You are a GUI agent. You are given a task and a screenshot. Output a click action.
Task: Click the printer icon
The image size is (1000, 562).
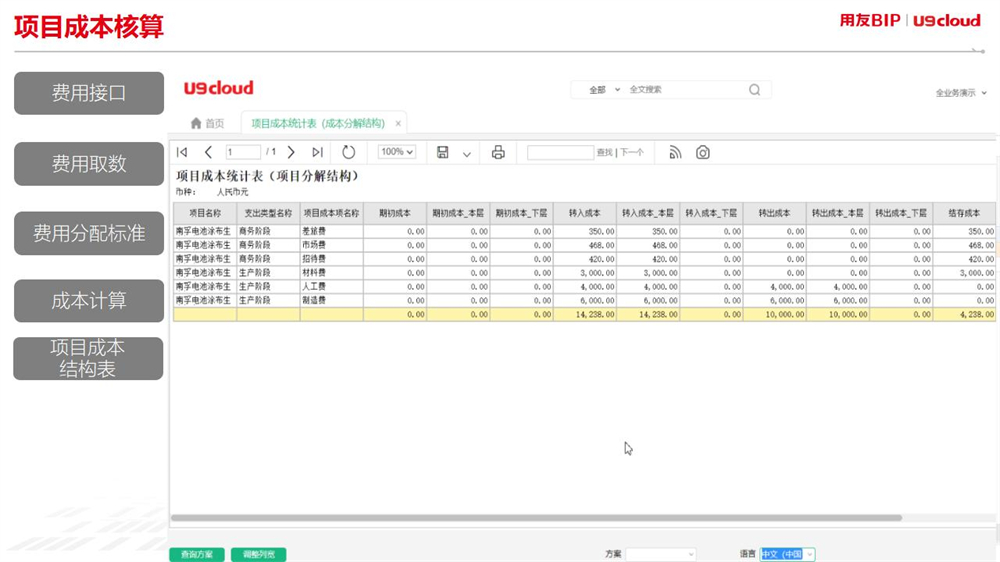click(x=498, y=152)
